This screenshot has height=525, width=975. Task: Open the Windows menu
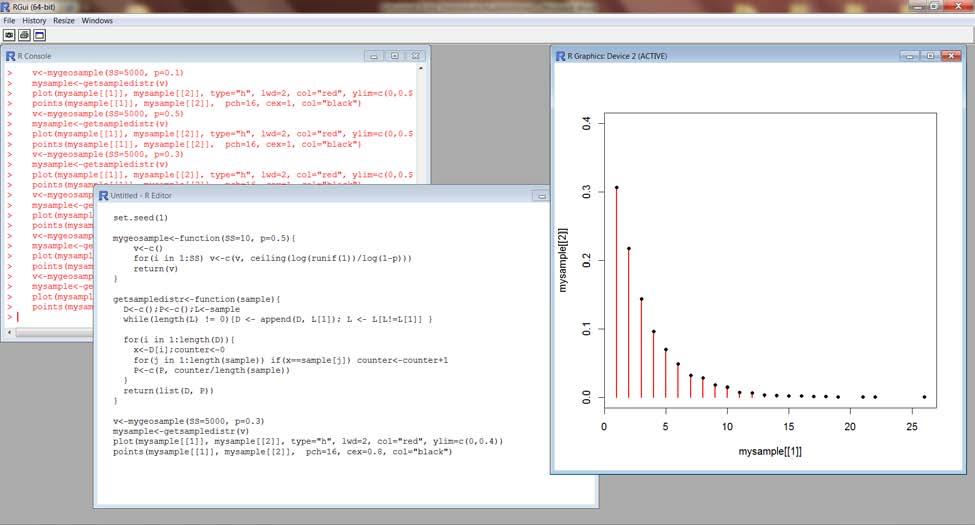pos(97,21)
